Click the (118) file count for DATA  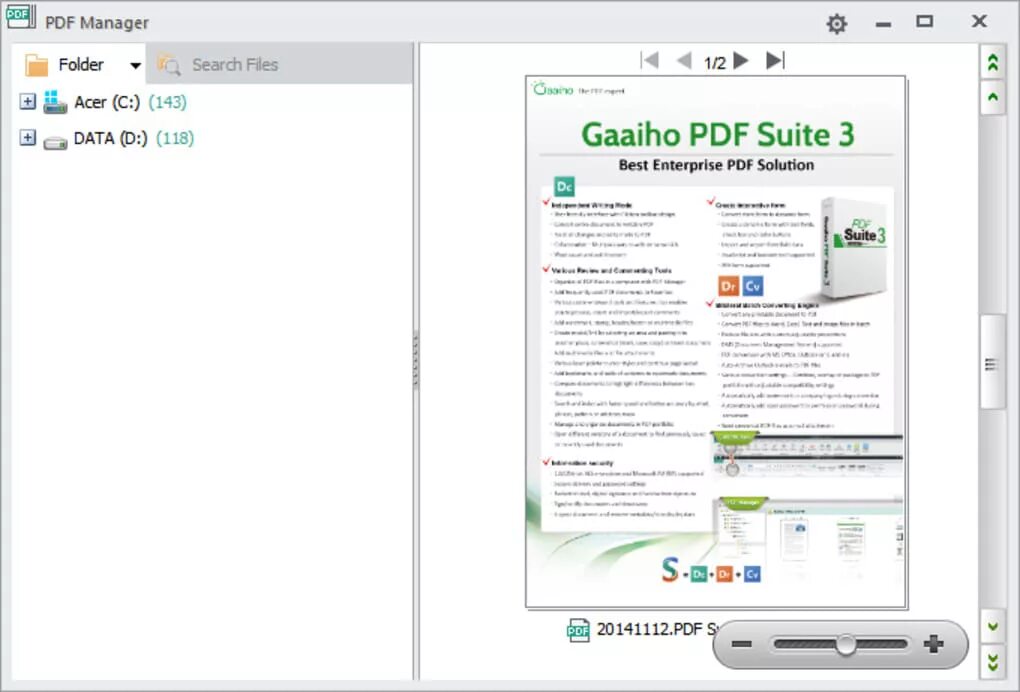tap(175, 138)
